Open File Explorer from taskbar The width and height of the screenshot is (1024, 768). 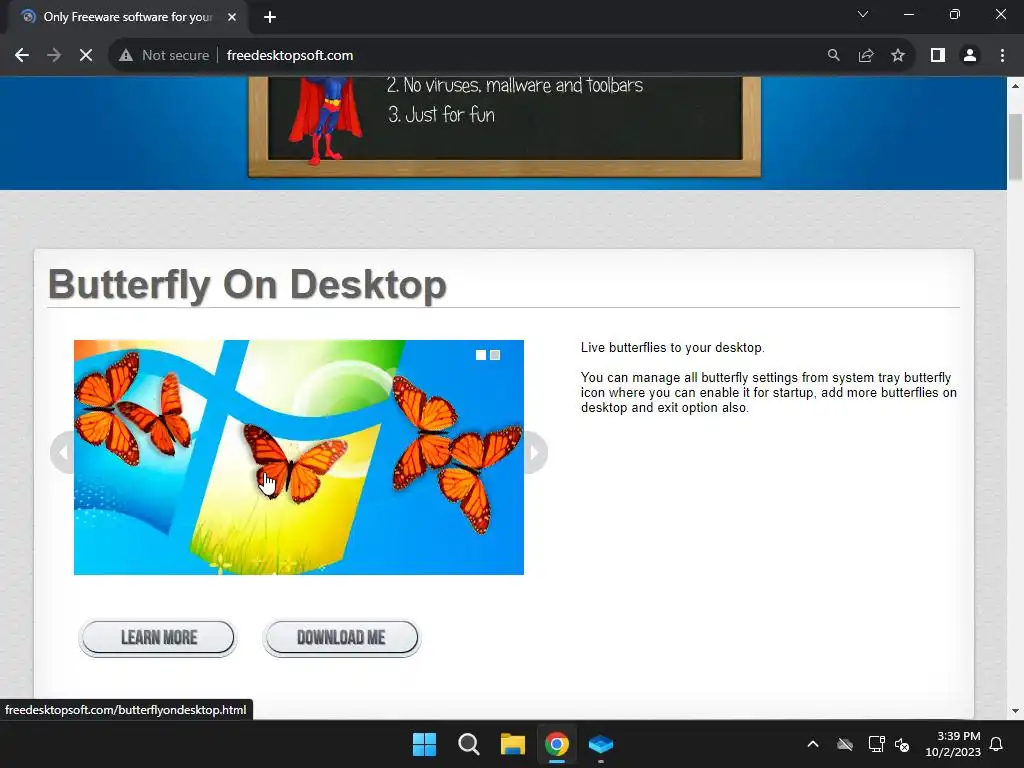[x=513, y=744]
